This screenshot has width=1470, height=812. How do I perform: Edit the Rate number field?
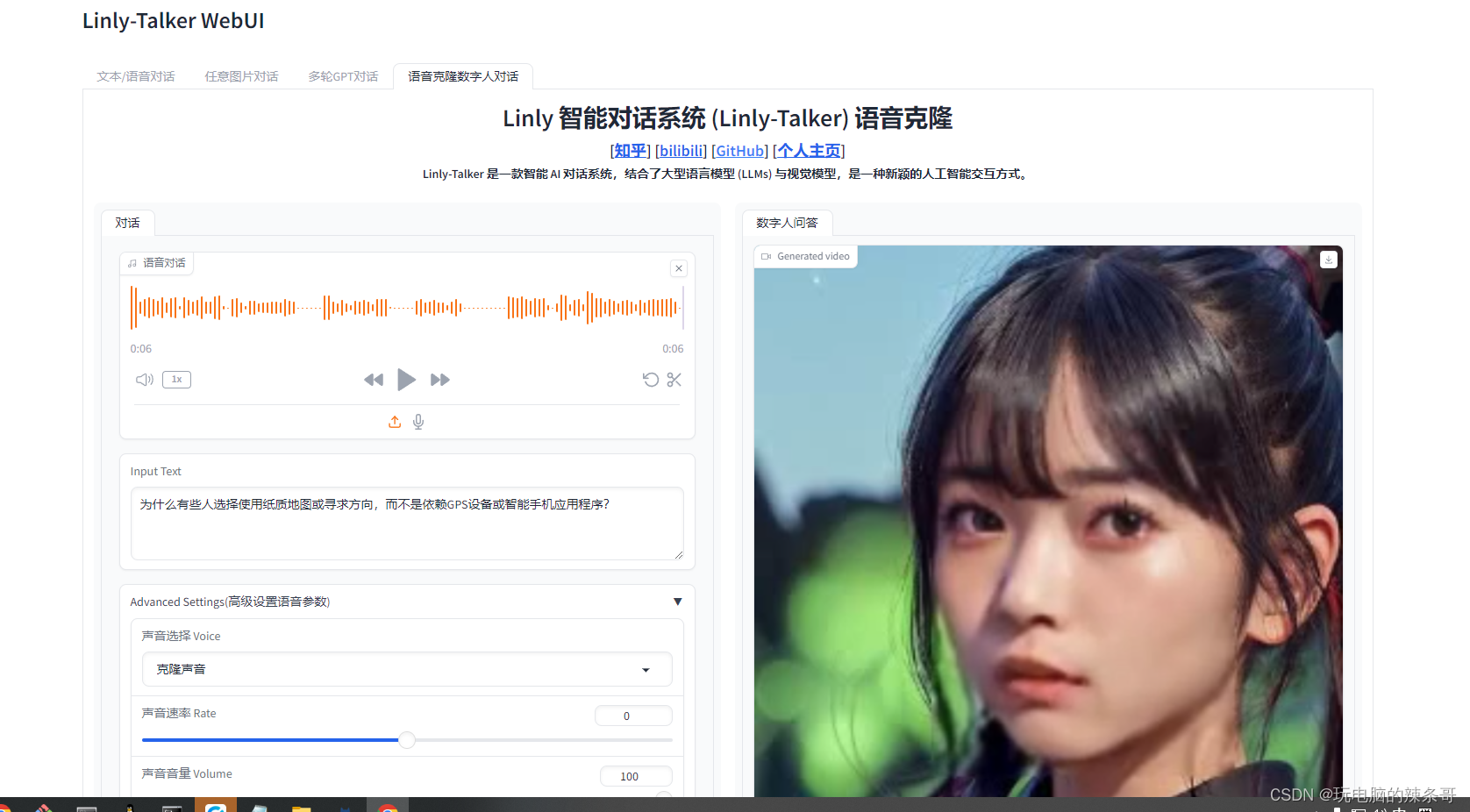[633, 716]
